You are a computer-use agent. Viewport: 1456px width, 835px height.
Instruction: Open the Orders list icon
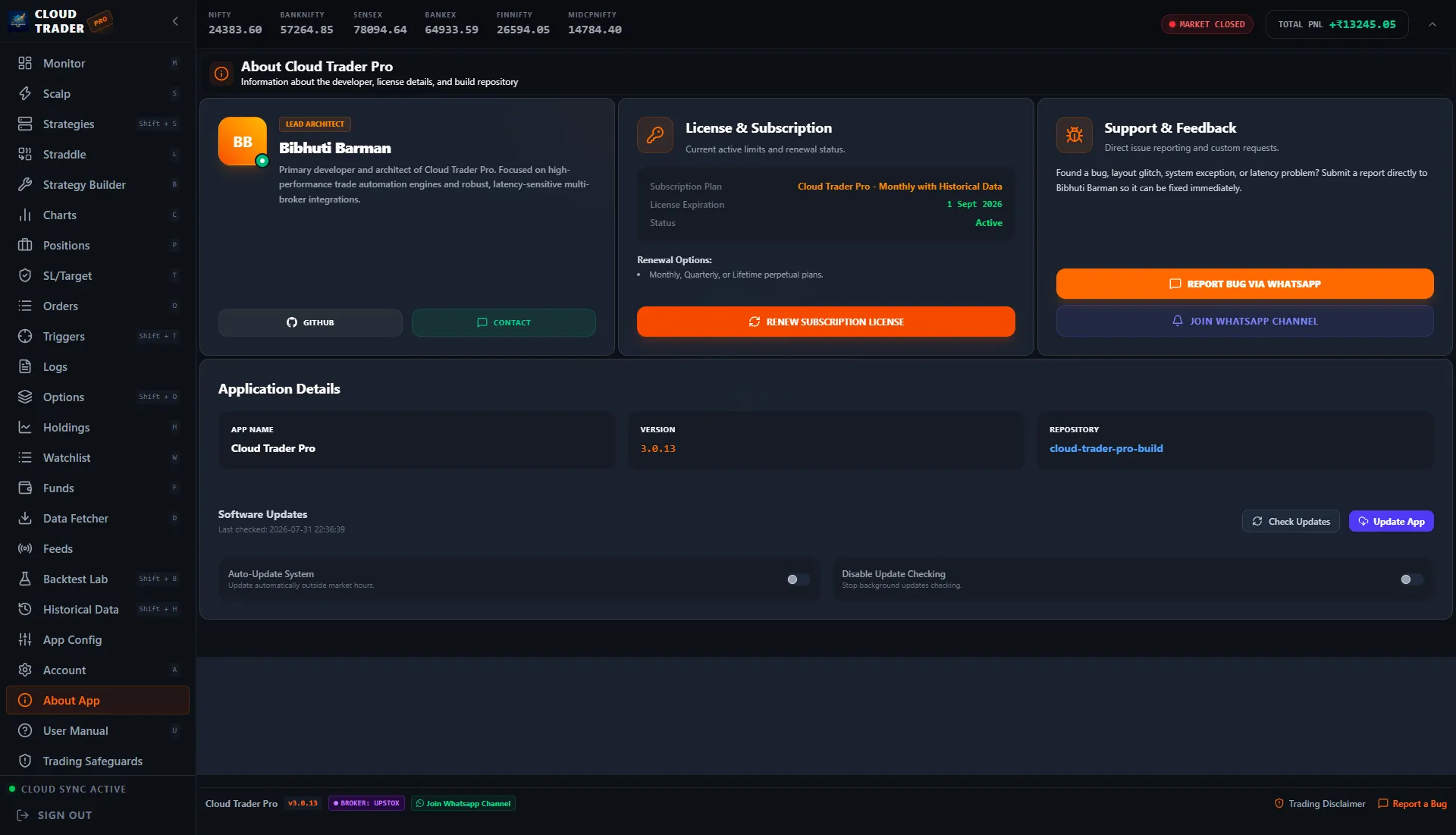coord(25,306)
